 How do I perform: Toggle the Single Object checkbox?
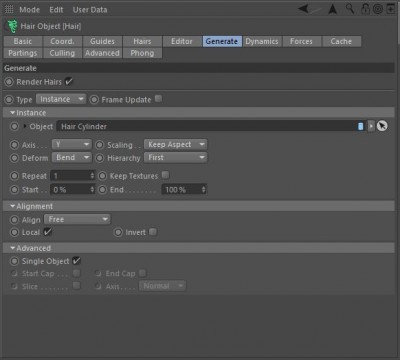pyautogui.click(x=77, y=261)
